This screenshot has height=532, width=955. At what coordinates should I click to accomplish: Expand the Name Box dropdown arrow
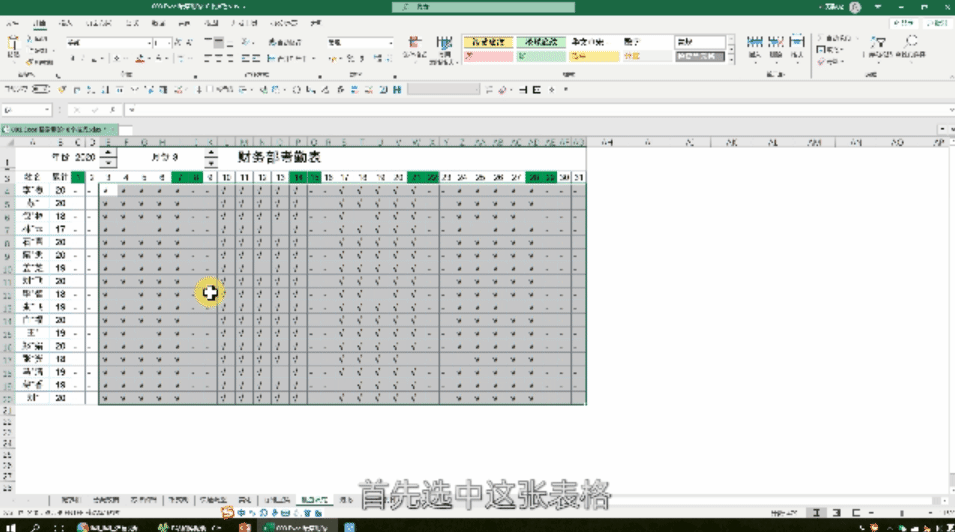(46, 109)
